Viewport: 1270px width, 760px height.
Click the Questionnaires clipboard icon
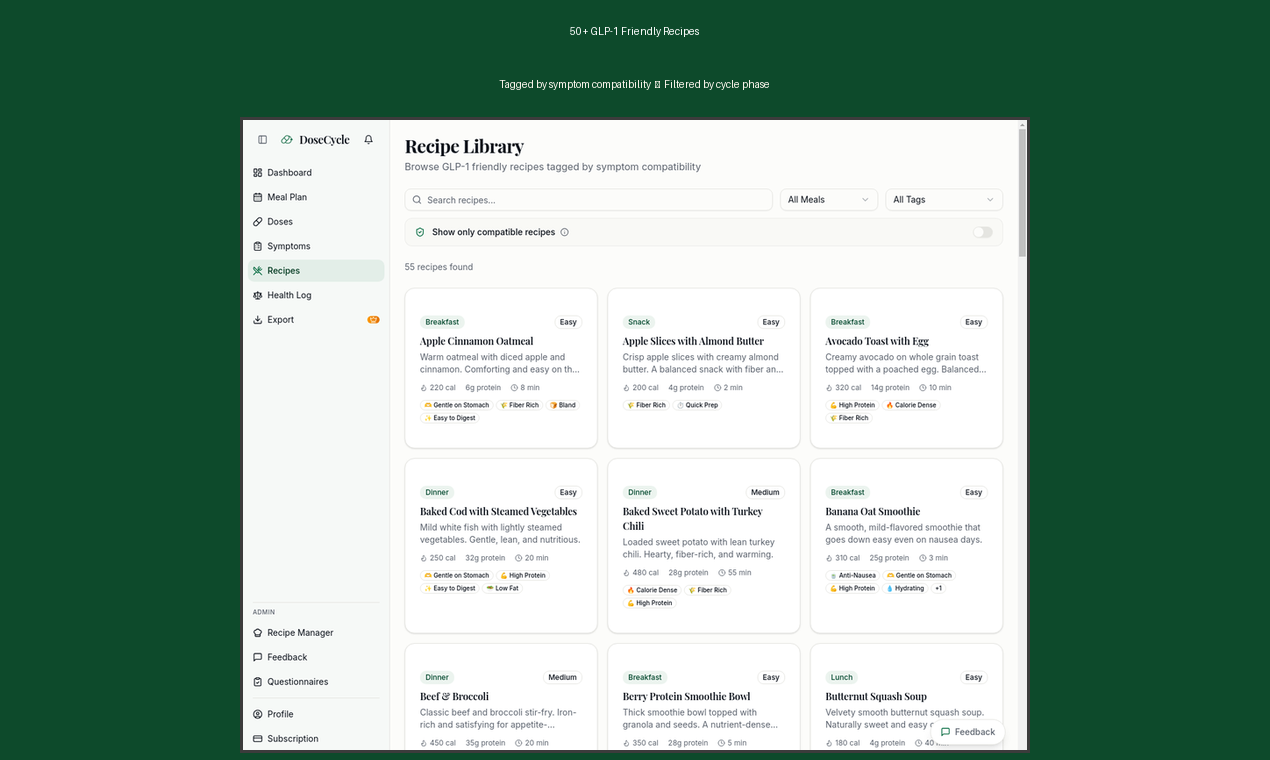click(258, 682)
